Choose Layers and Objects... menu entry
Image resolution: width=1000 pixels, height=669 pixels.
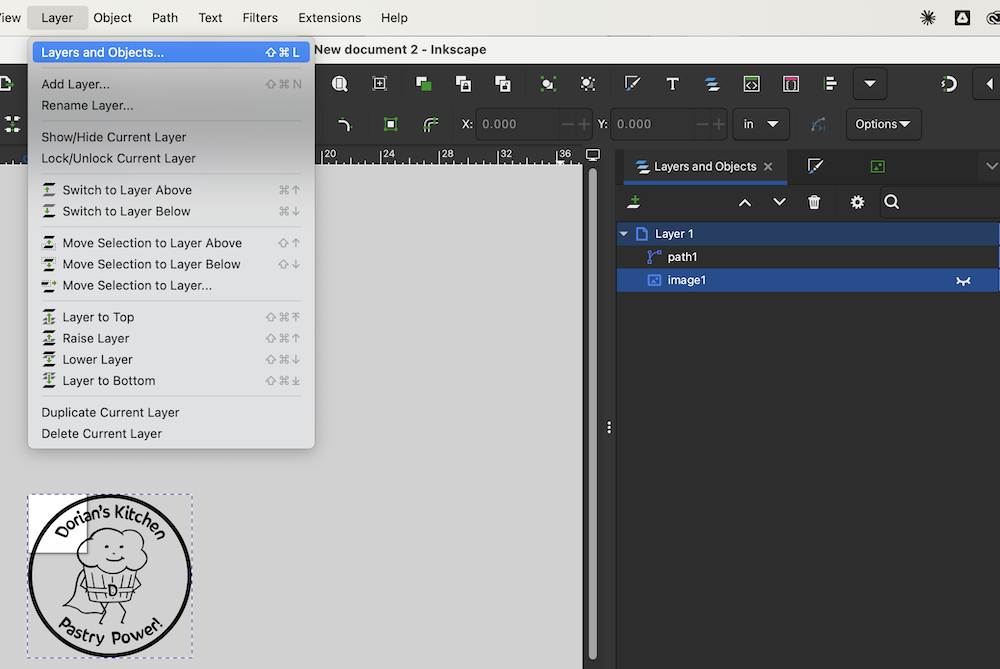coord(171,52)
